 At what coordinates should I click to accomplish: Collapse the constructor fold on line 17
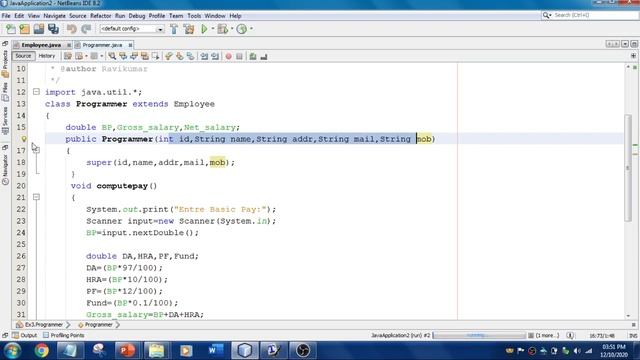point(36,150)
